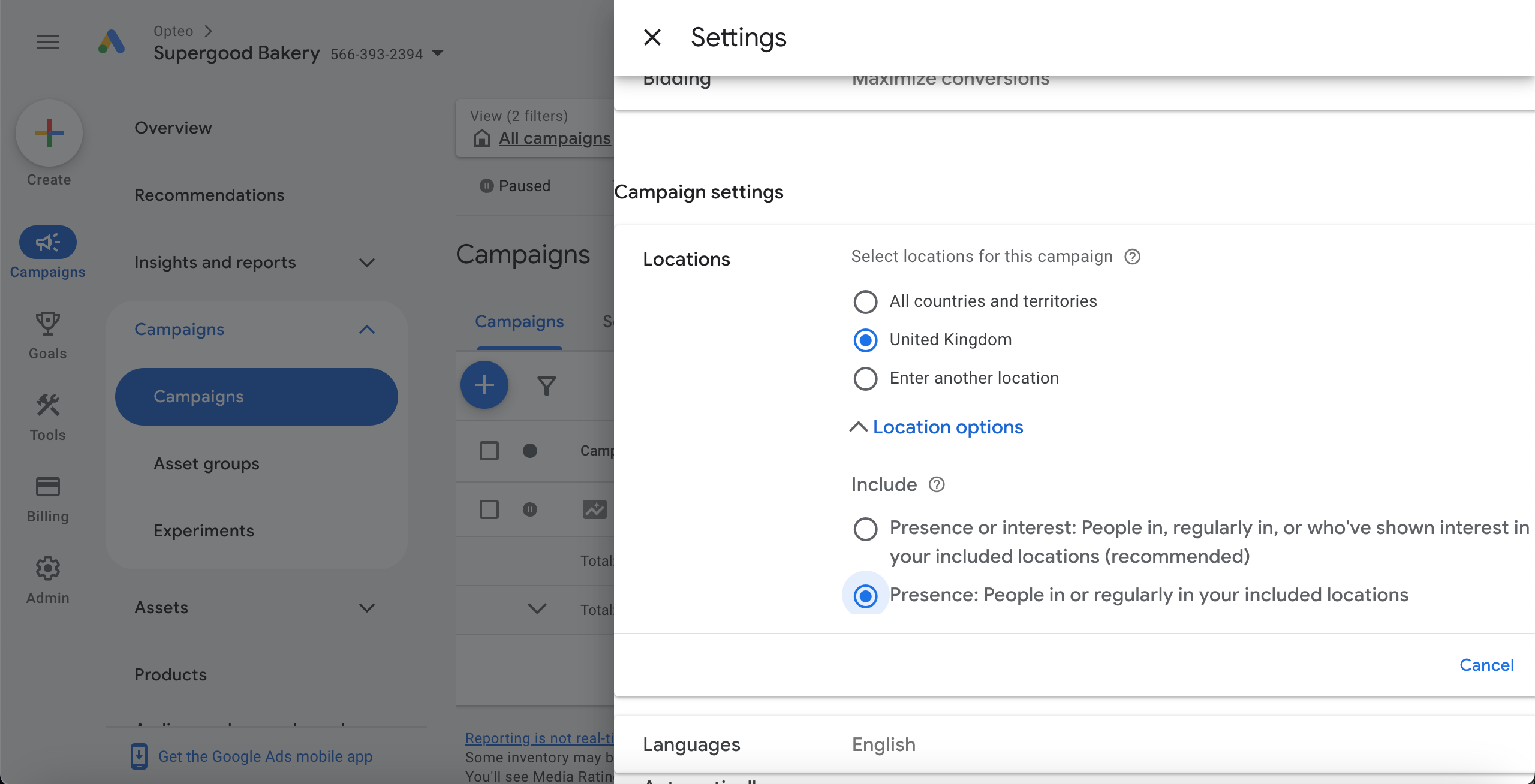Expand the Languages English settings row
Image resolution: width=1535 pixels, height=784 pixels.
click(884, 744)
